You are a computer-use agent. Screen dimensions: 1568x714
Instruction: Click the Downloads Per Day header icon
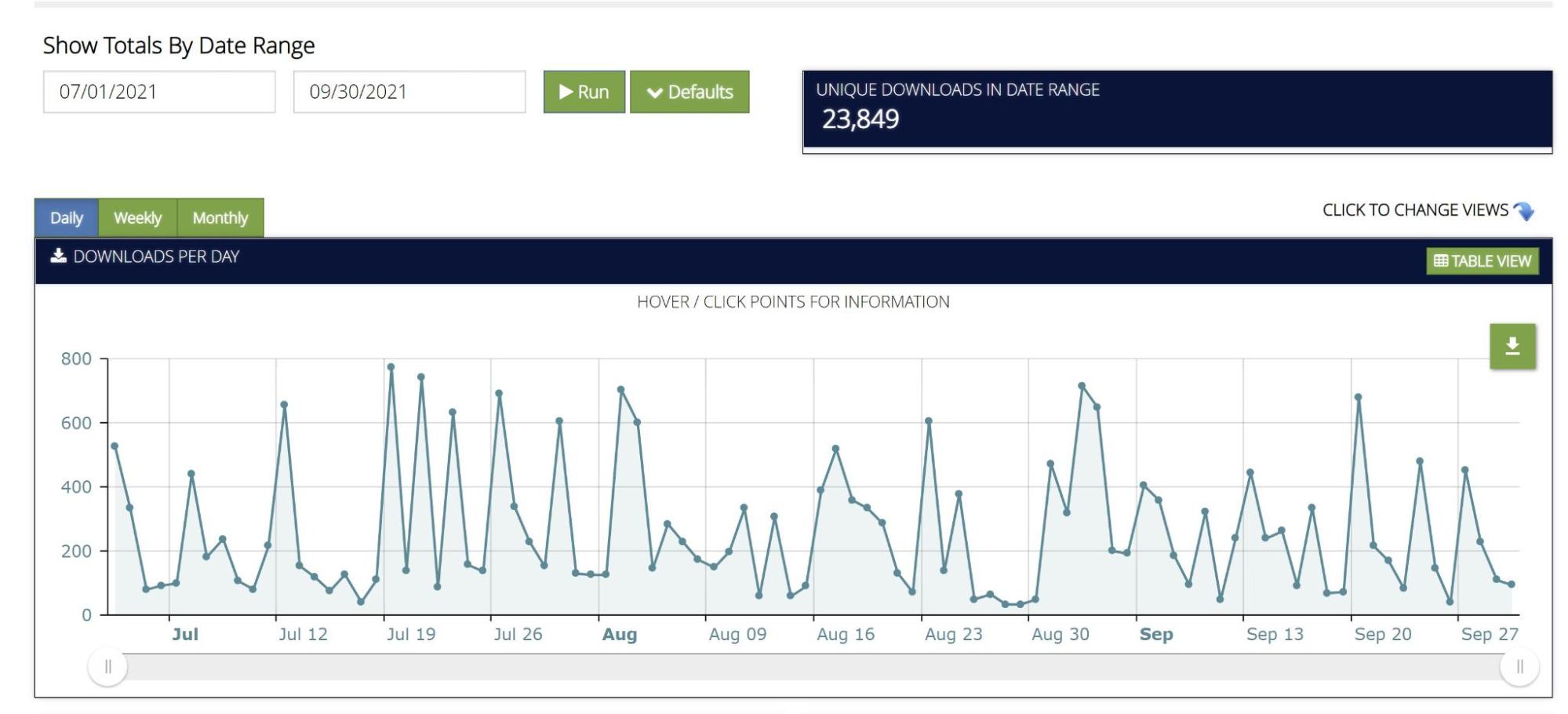[58, 256]
